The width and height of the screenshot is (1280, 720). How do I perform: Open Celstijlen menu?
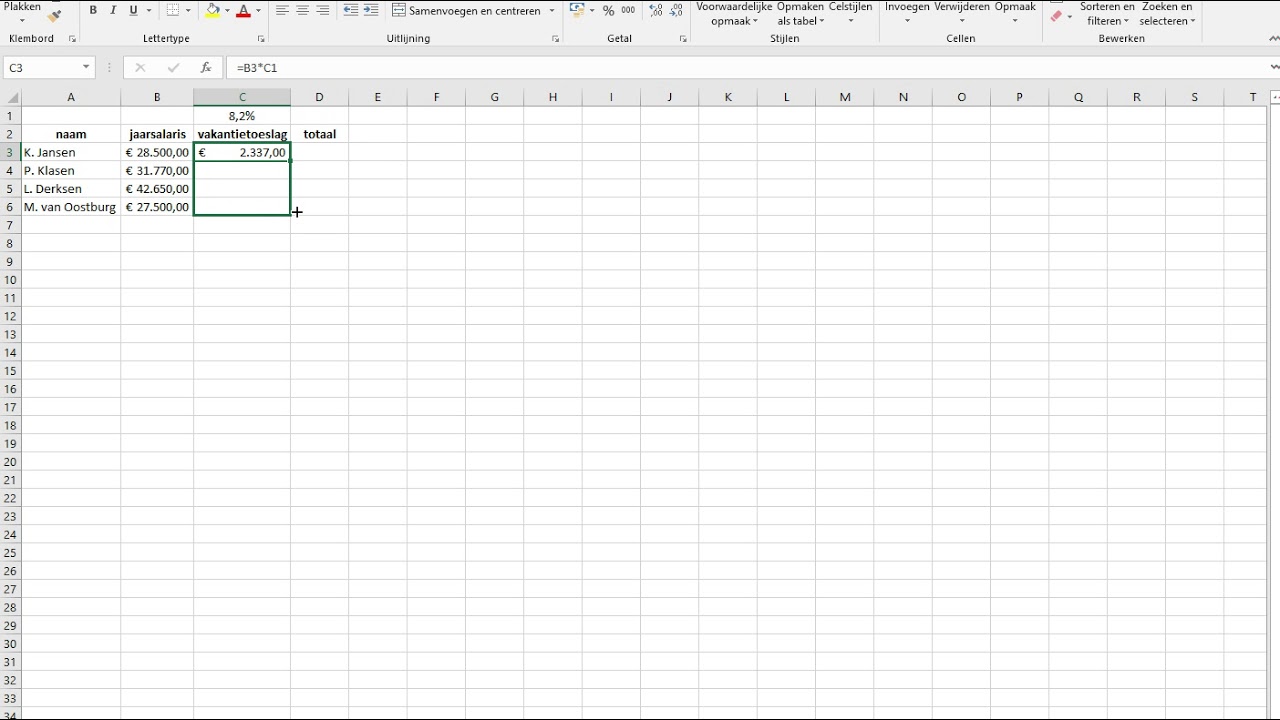(x=850, y=13)
